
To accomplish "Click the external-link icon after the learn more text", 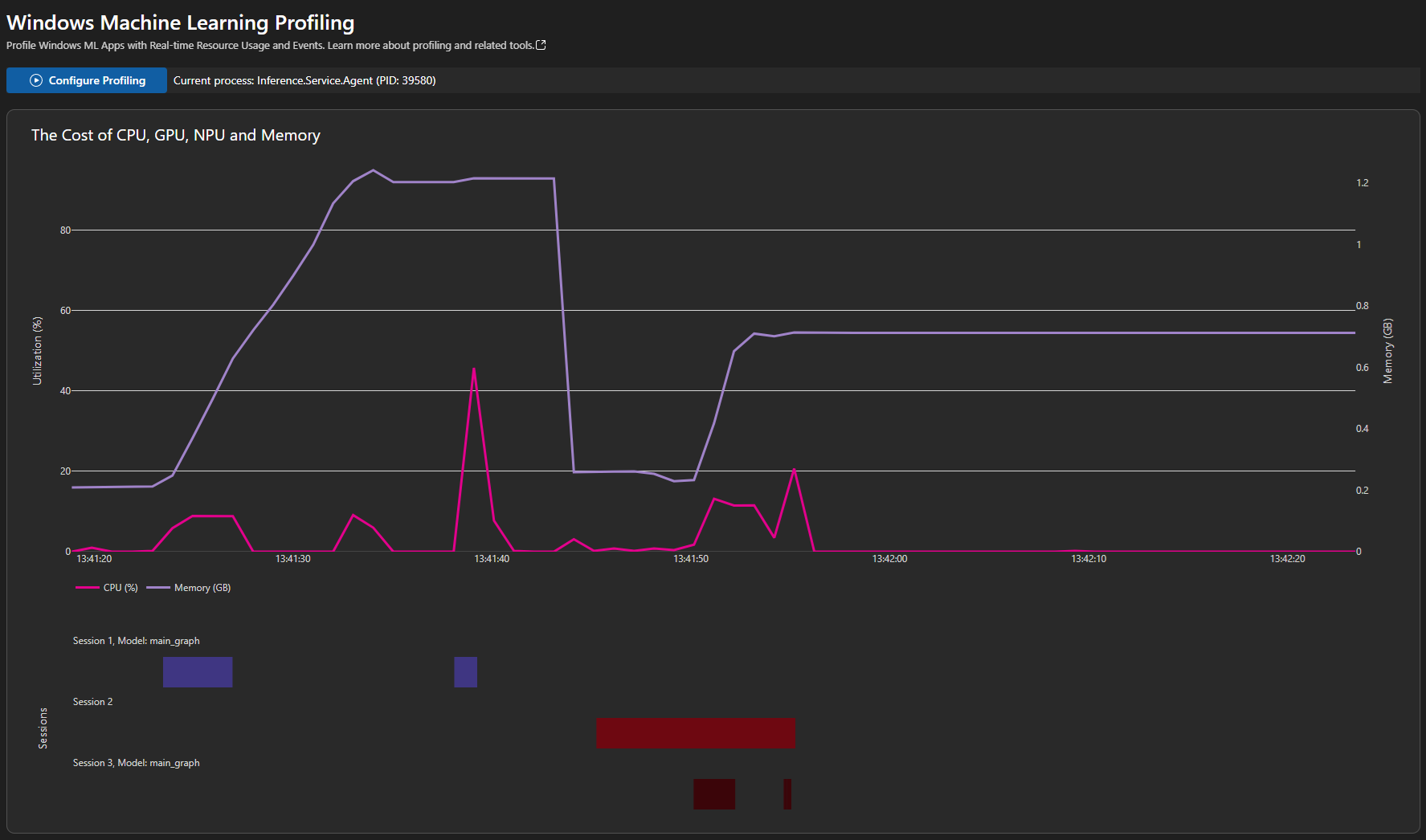I will click(541, 45).
